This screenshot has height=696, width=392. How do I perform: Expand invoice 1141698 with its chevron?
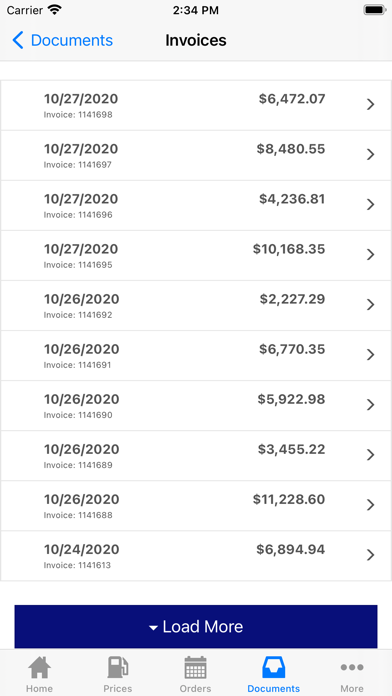click(x=371, y=104)
